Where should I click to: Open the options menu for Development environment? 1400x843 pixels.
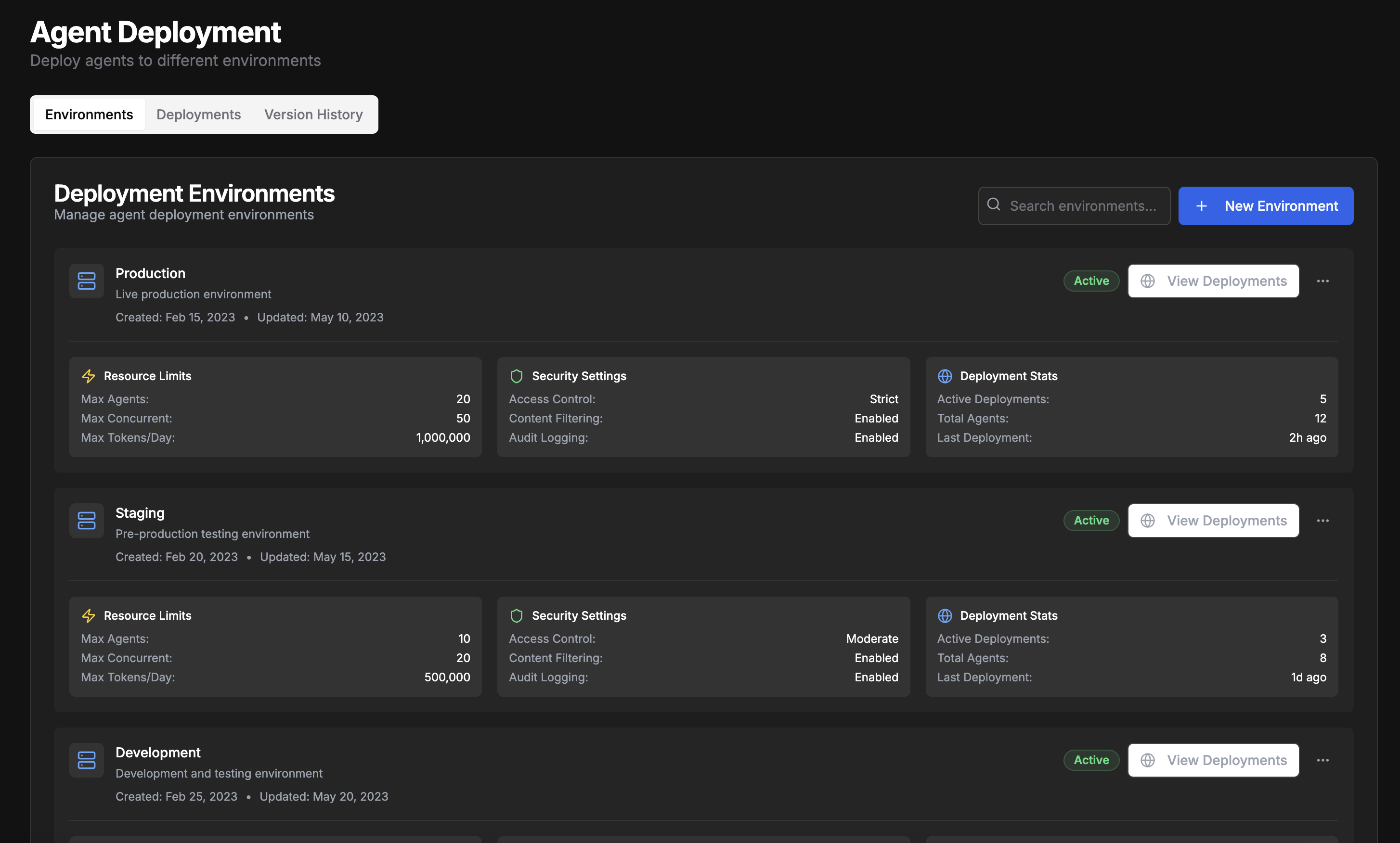point(1323,760)
